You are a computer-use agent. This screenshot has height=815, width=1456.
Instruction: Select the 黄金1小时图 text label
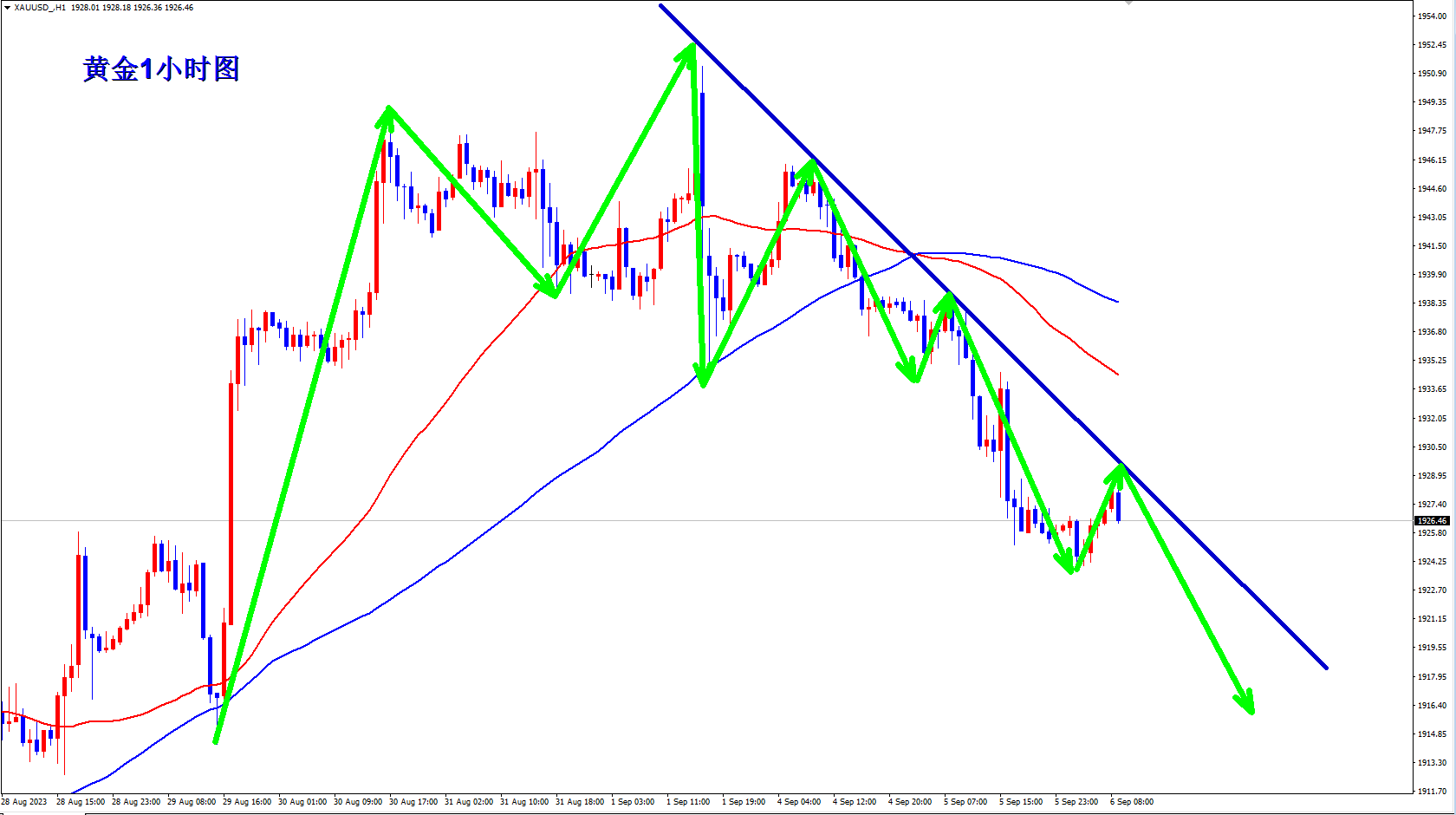(x=161, y=68)
